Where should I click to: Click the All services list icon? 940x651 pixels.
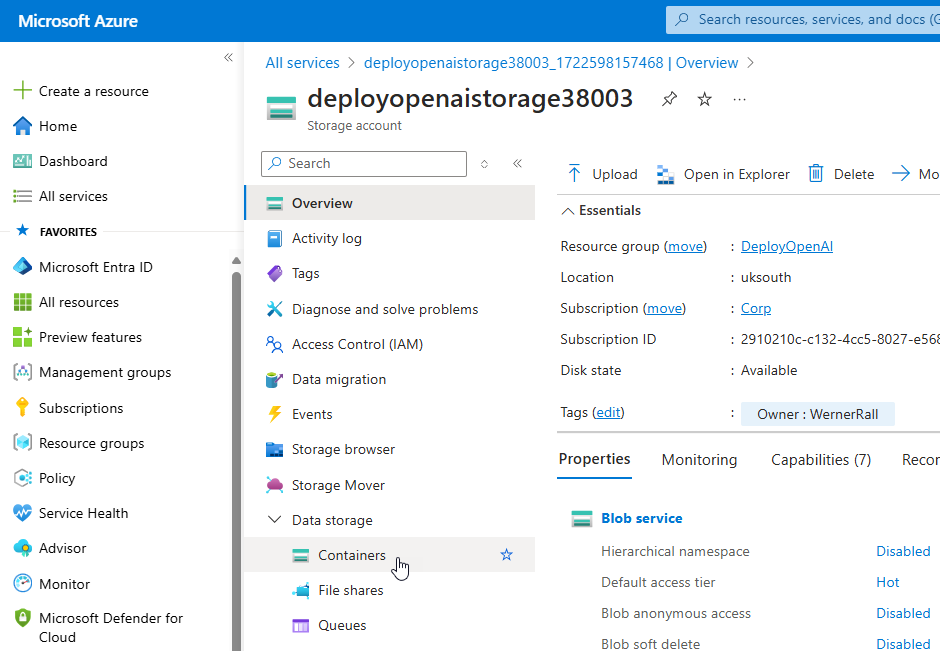[x=22, y=196]
